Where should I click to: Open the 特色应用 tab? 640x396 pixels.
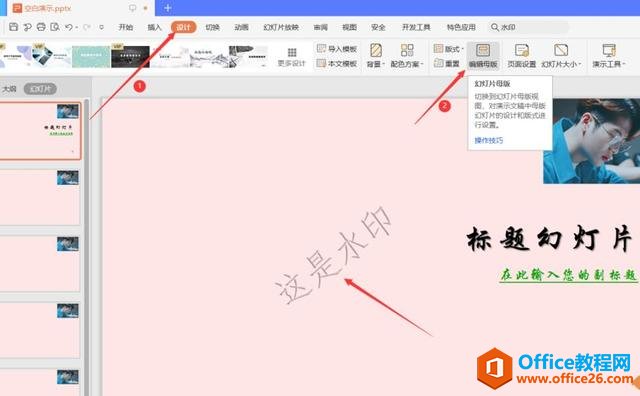tap(461, 27)
